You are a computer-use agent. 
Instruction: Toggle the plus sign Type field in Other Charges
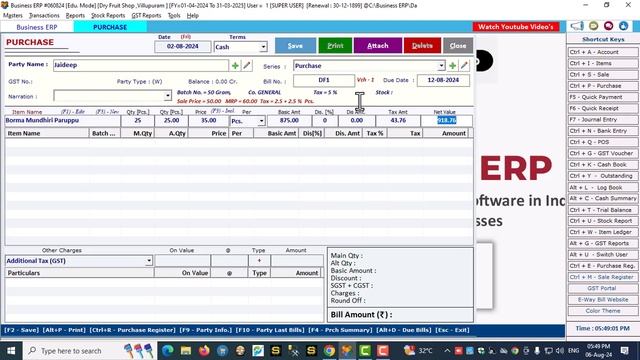click(259, 260)
